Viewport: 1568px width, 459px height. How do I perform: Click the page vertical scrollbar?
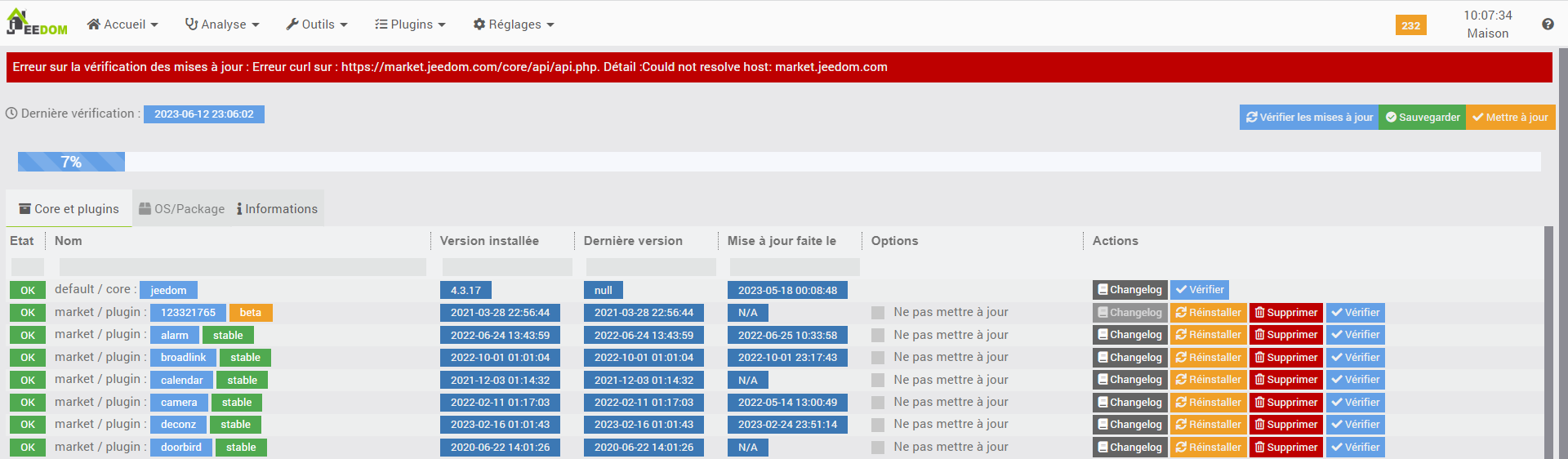(x=1563, y=253)
